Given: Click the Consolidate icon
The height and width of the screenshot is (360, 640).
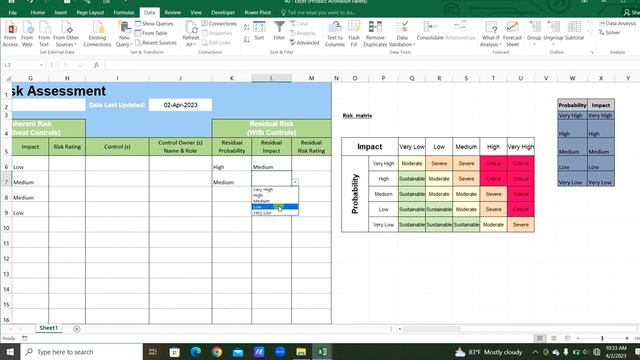Looking at the screenshot, I should click(430, 31).
